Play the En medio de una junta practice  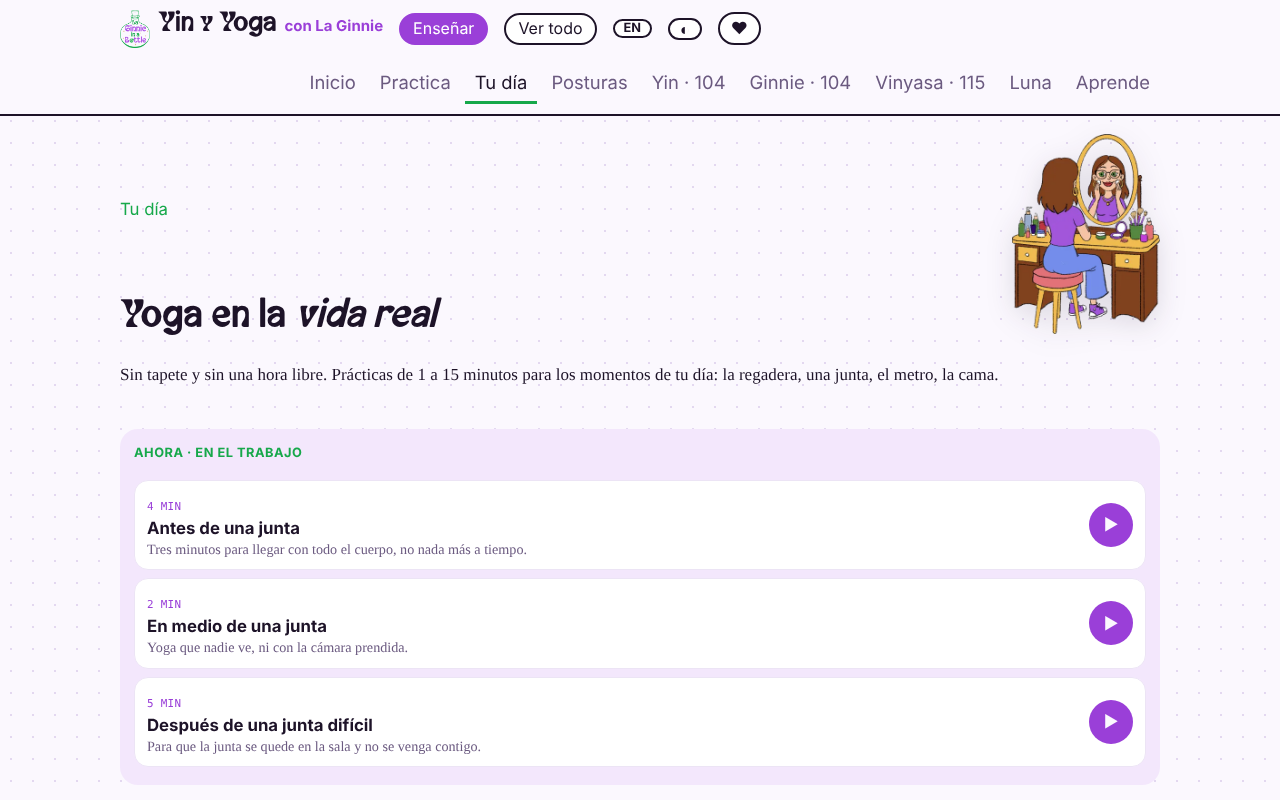1111,623
